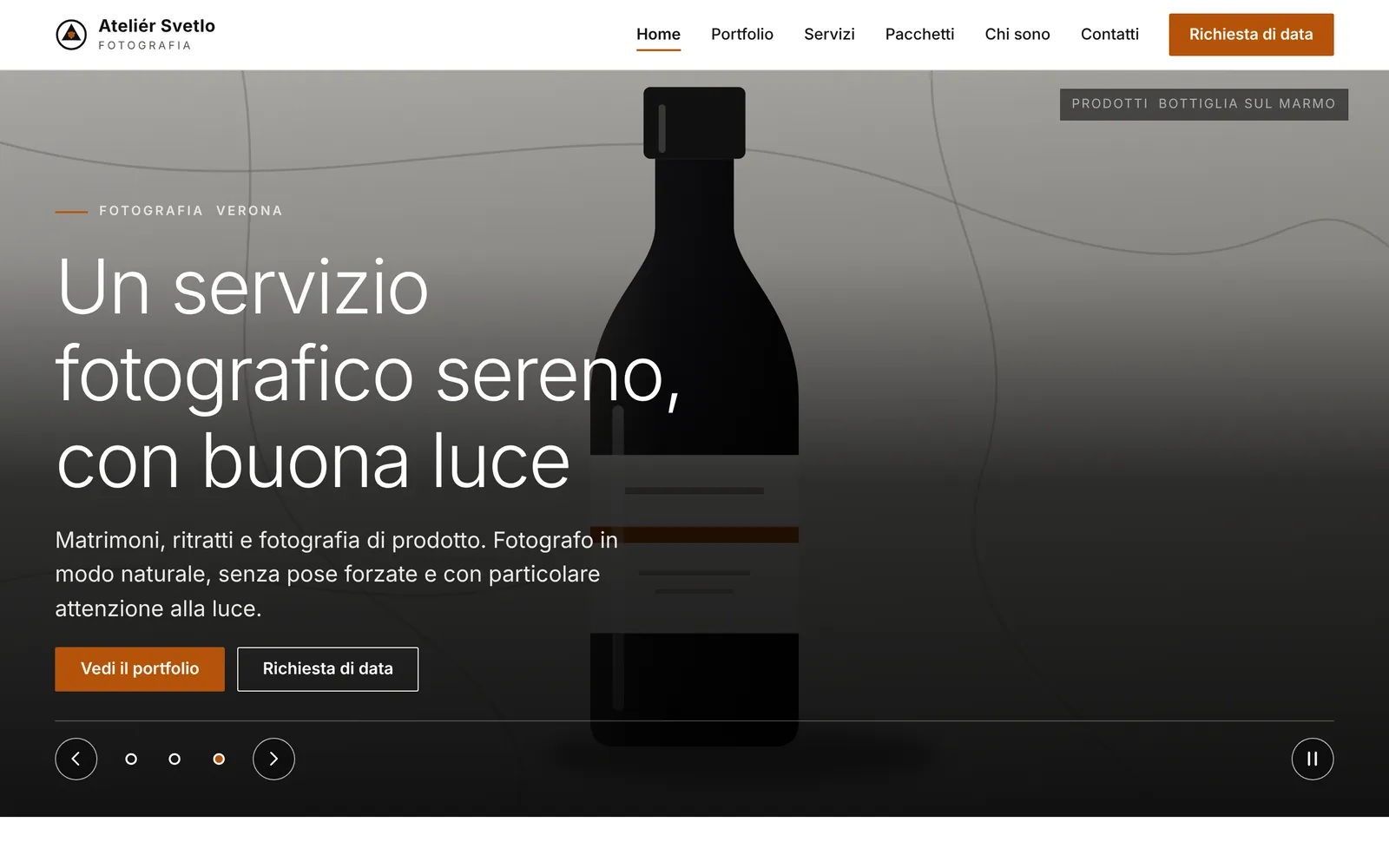Image resolution: width=1389 pixels, height=868 pixels.
Task: Visit the Chi sono page
Action: point(1017,35)
